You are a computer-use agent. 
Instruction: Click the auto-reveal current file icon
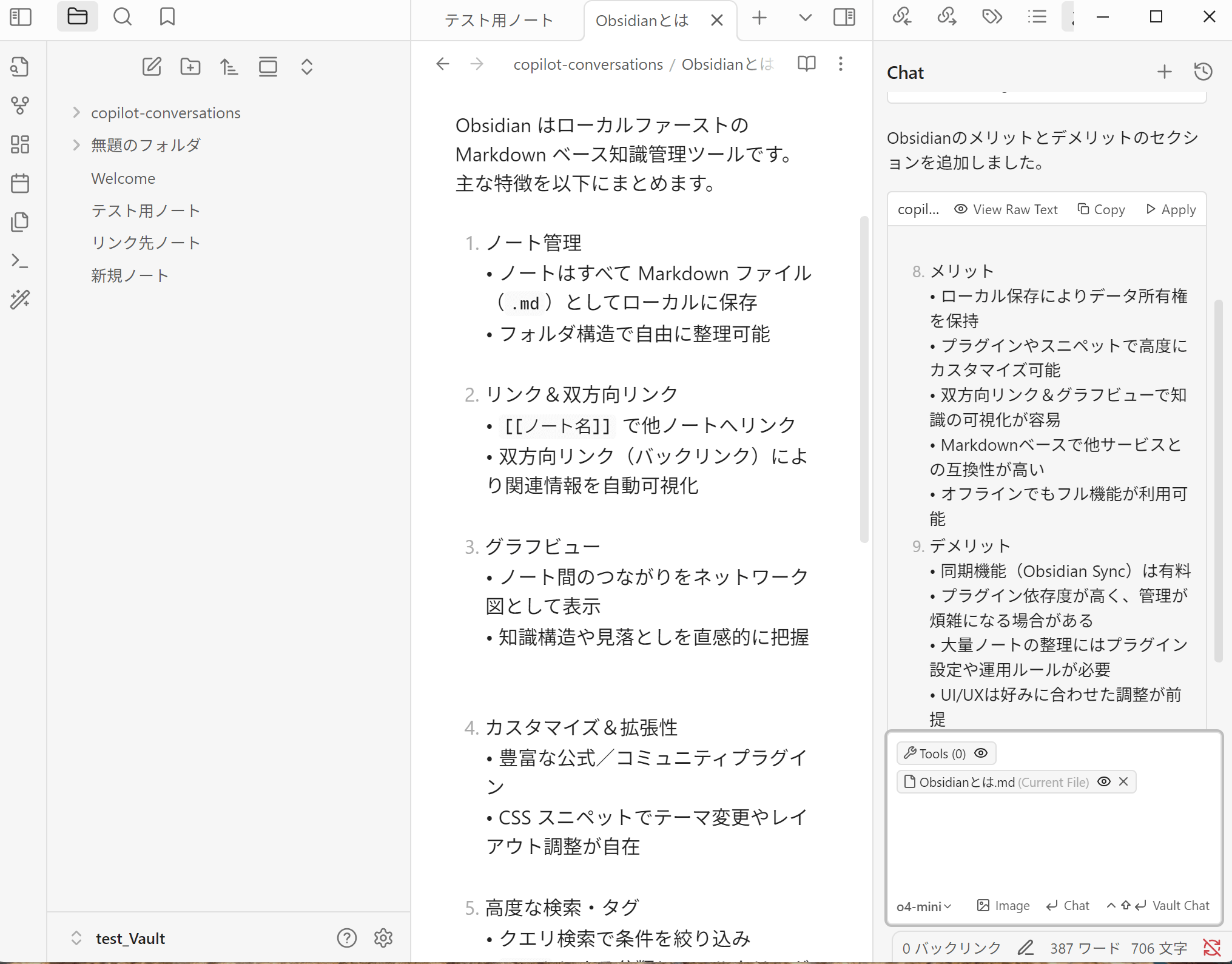pos(268,67)
